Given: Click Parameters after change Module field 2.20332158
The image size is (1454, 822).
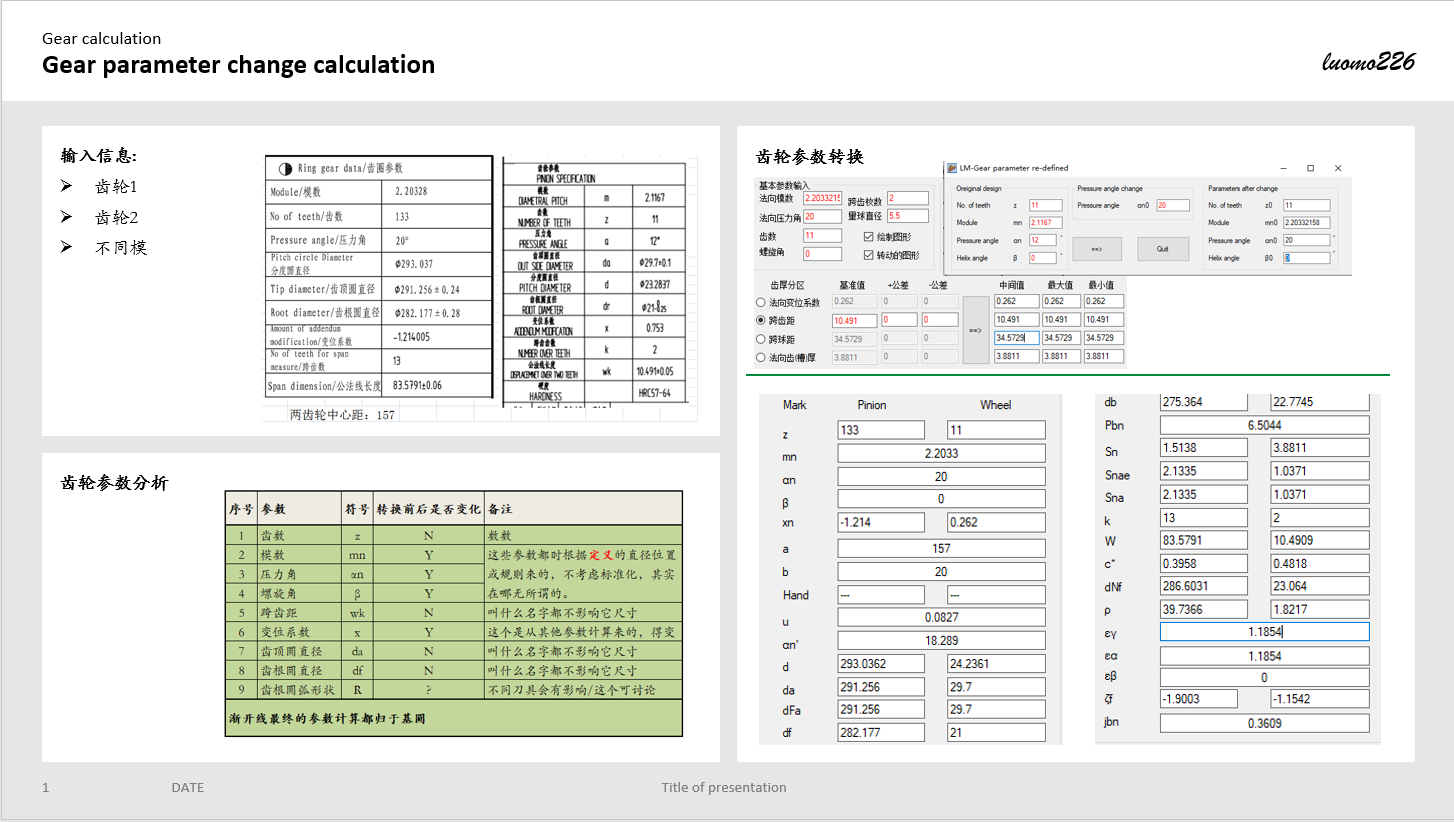Looking at the screenshot, I should (x=1306, y=222).
